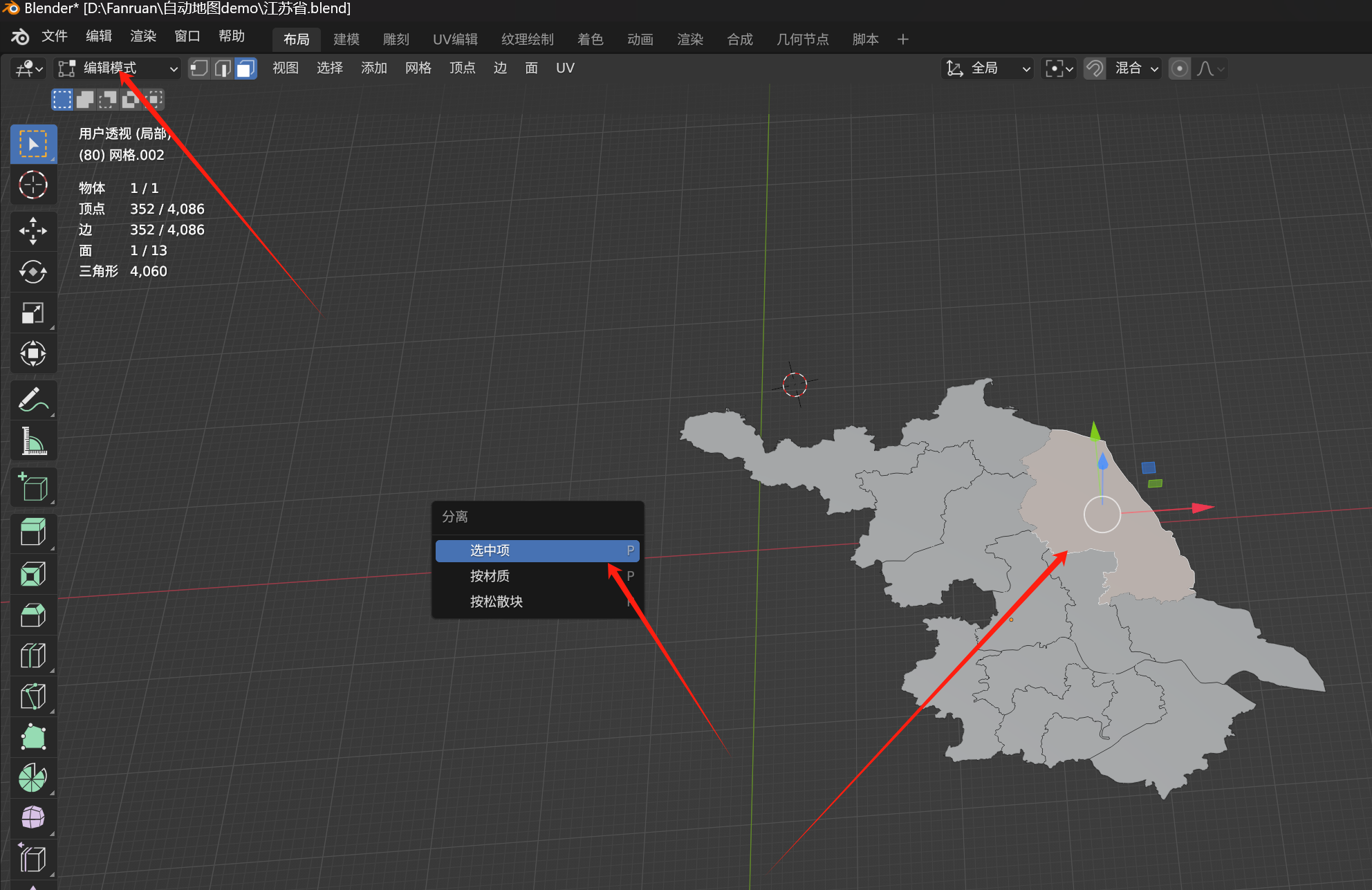Open the 编辑模式 mode dropdown

coord(118,68)
